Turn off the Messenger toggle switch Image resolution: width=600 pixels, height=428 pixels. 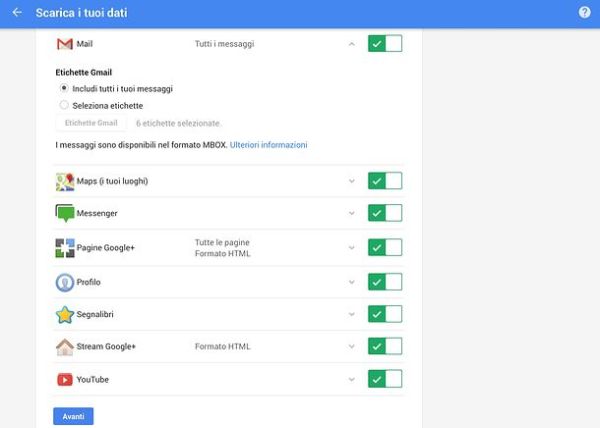(384, 213)
